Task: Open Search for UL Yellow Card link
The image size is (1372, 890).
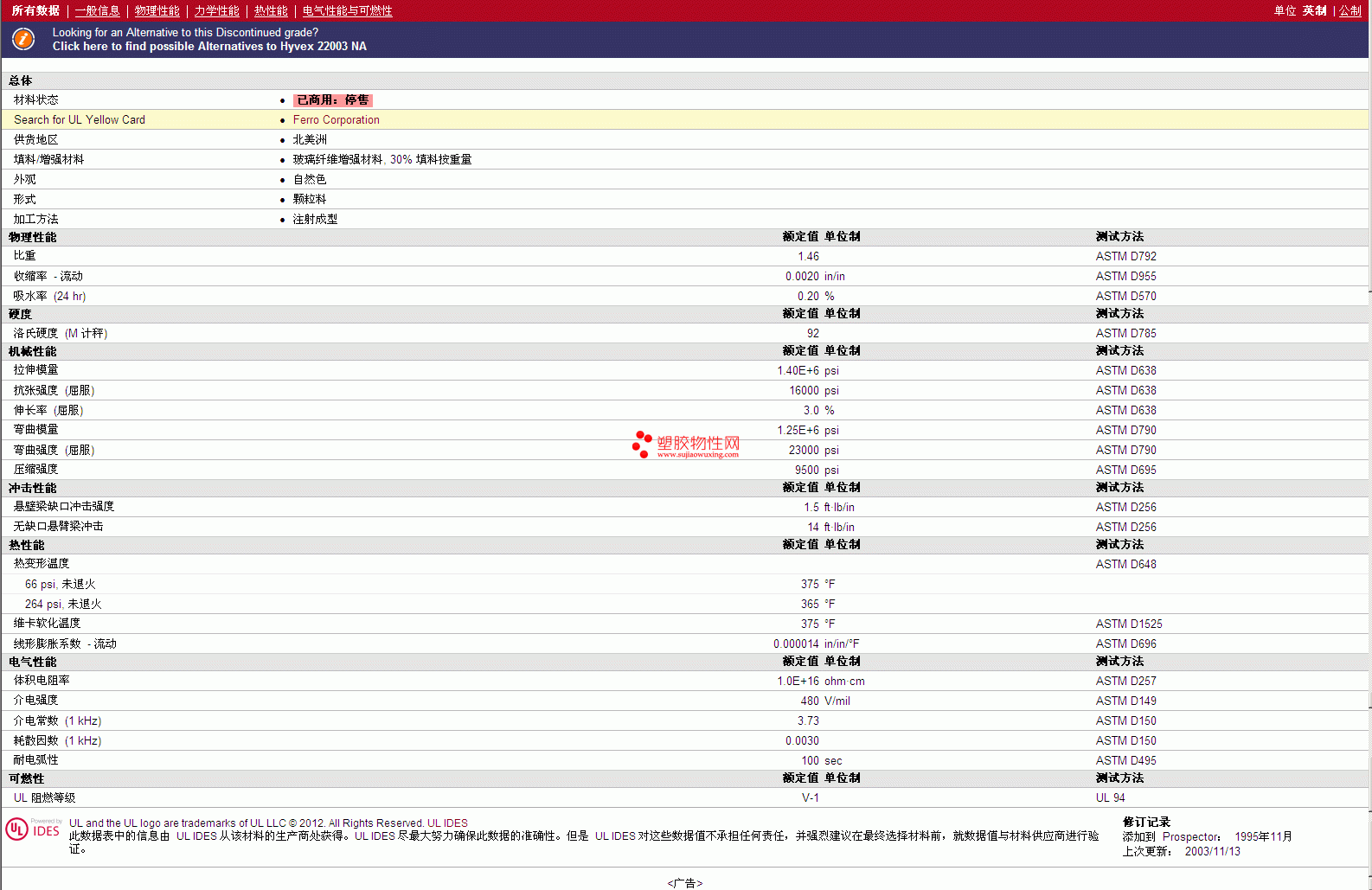Action: 80,120
